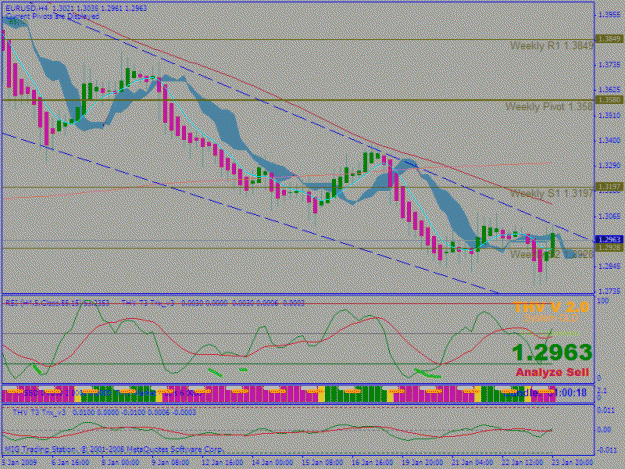Click the 1.3065 price axis value
The height and width of the screenshot is (469, 625).
click(609, 216)
